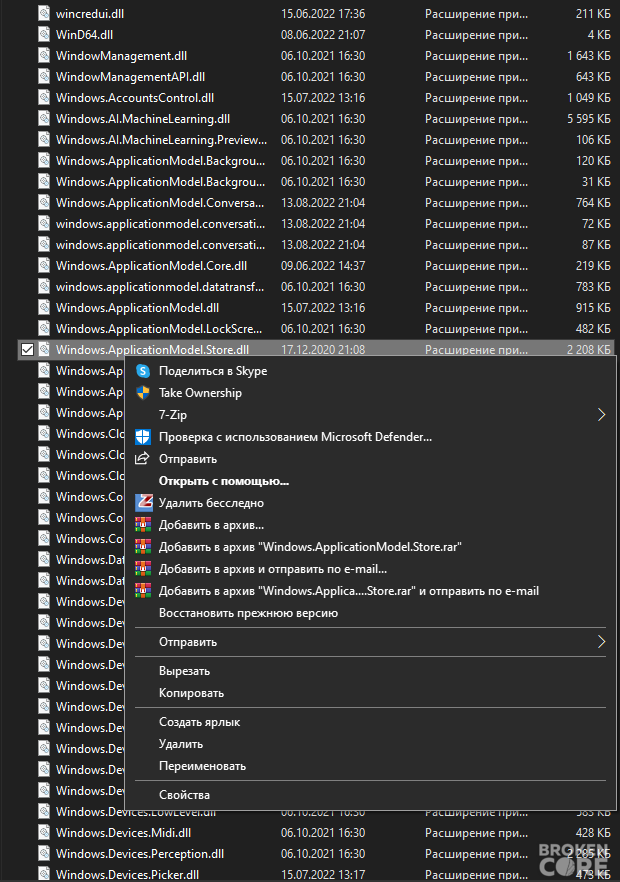620x882 pixels.
Task: Click size value 428 КБ
Action: pos(593,832)
